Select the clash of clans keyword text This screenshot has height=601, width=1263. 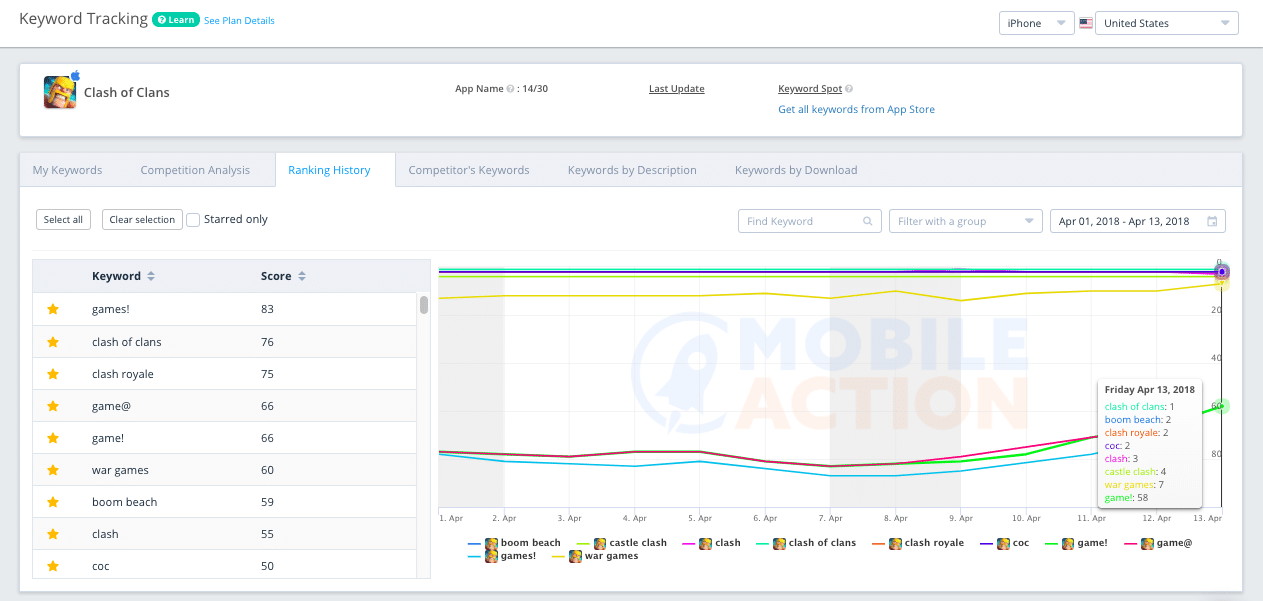click(127, 342)
